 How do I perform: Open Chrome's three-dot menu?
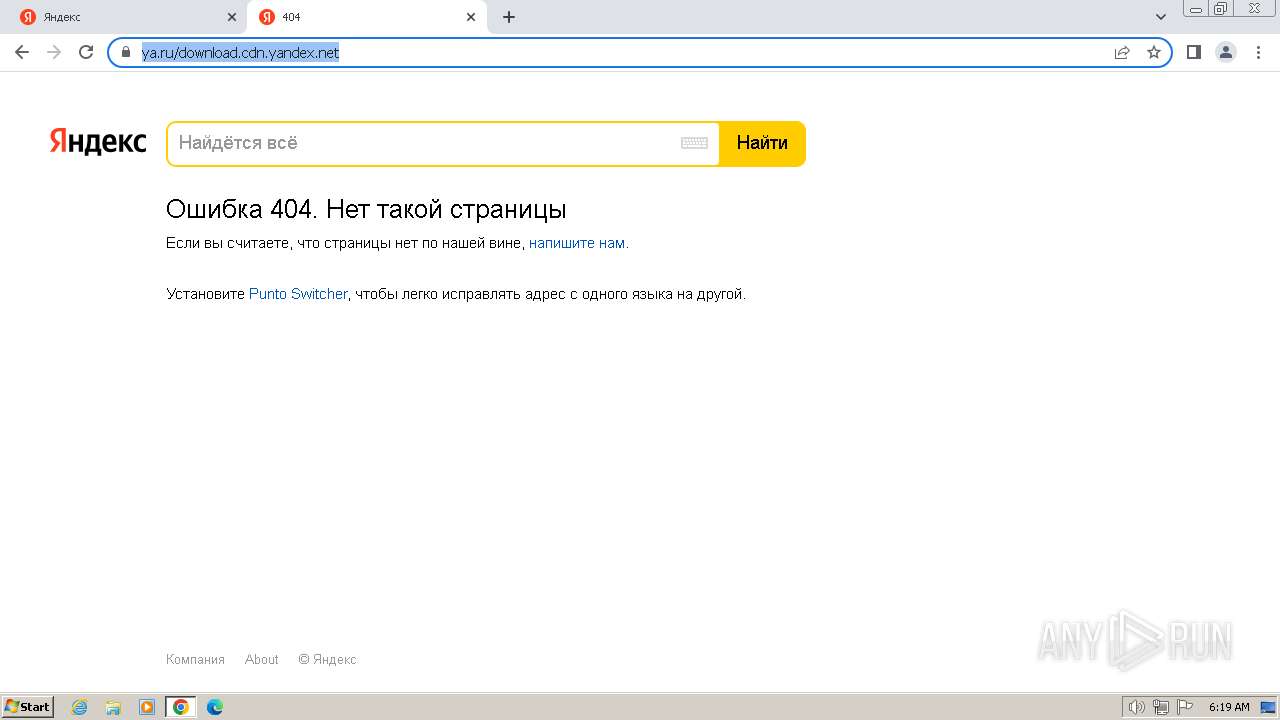(x=1258, y=52)
